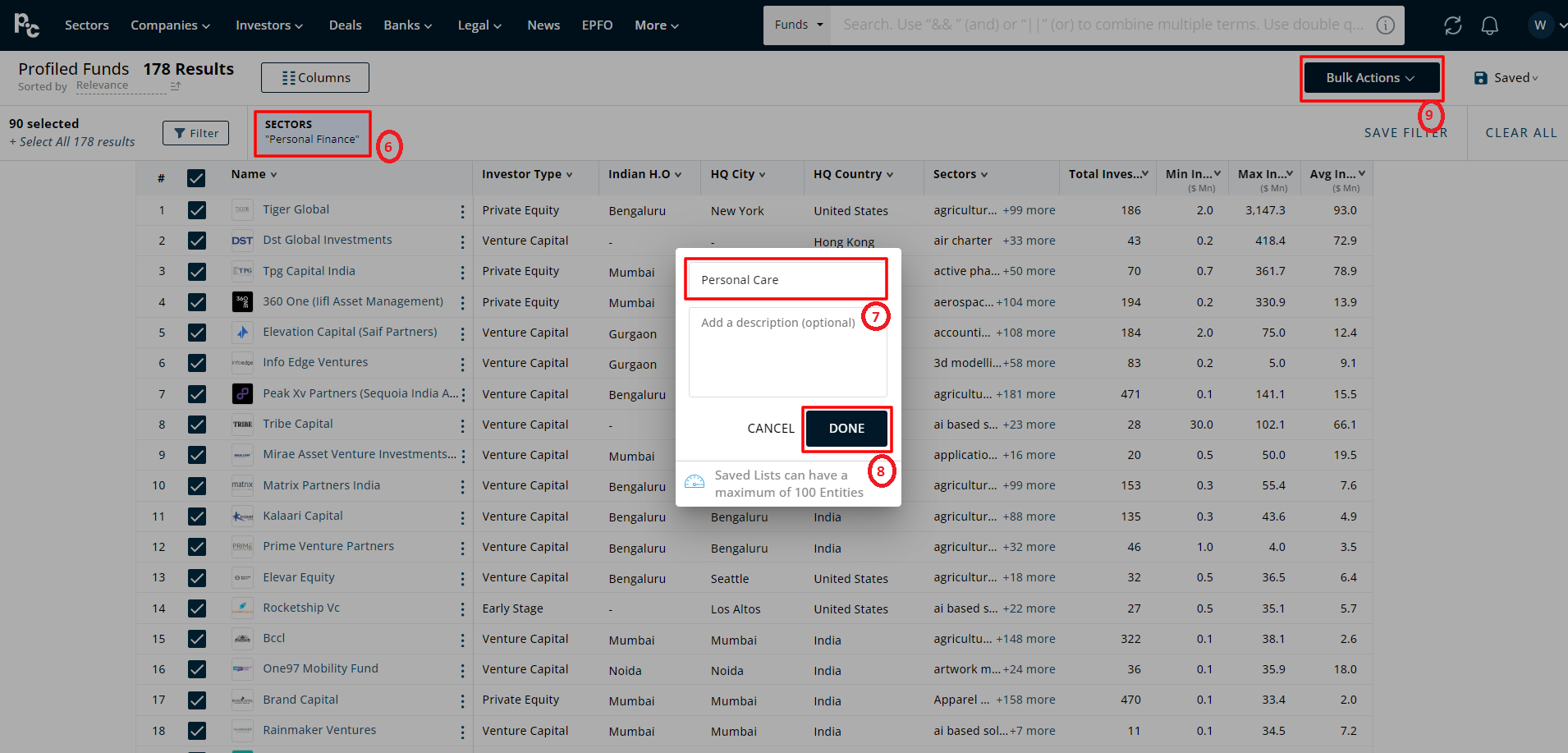Screen dimensions: 1568x753
Task: Open the HQ Country column dropdown
Action: coord(853,174)
